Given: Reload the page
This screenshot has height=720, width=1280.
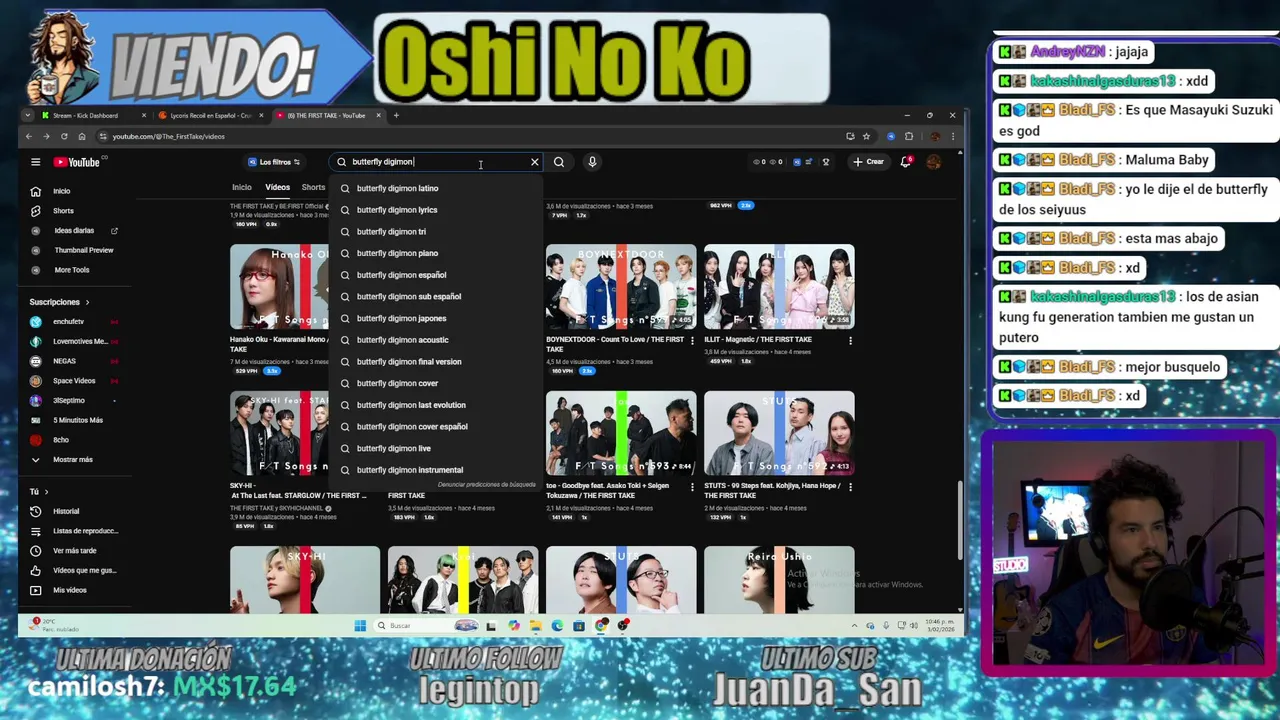Looking at the screenshot, I should 64,136.
